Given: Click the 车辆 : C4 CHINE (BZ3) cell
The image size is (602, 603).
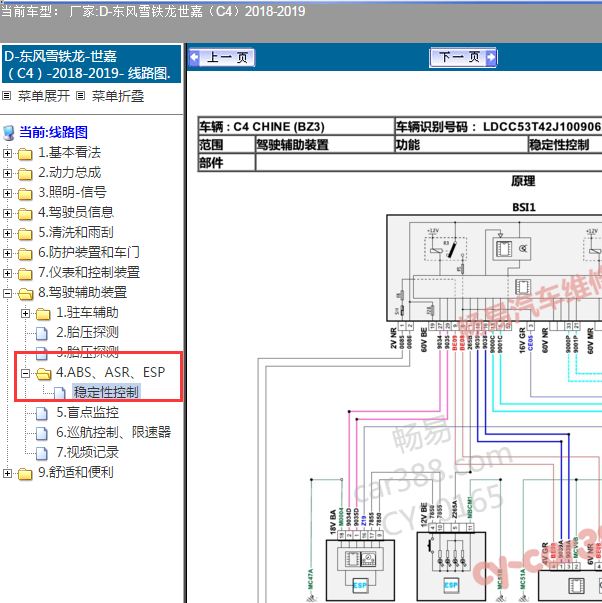Looking at the screenshot, I should point(296,127).
